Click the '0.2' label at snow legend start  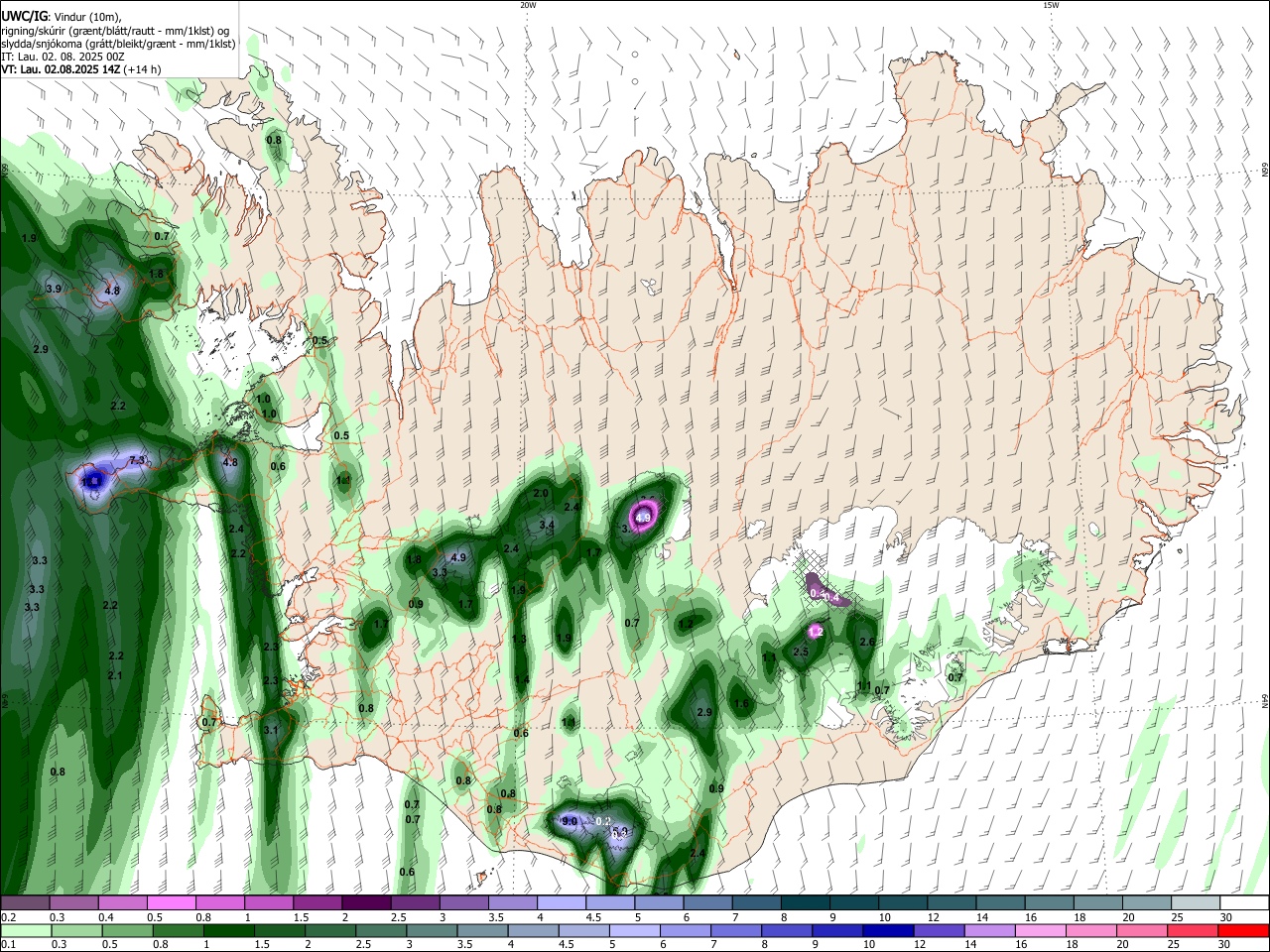pyautogui.click(x=8, y=917)
